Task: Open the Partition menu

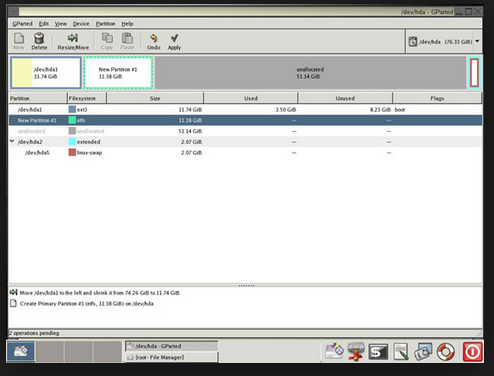Action: 105,24
